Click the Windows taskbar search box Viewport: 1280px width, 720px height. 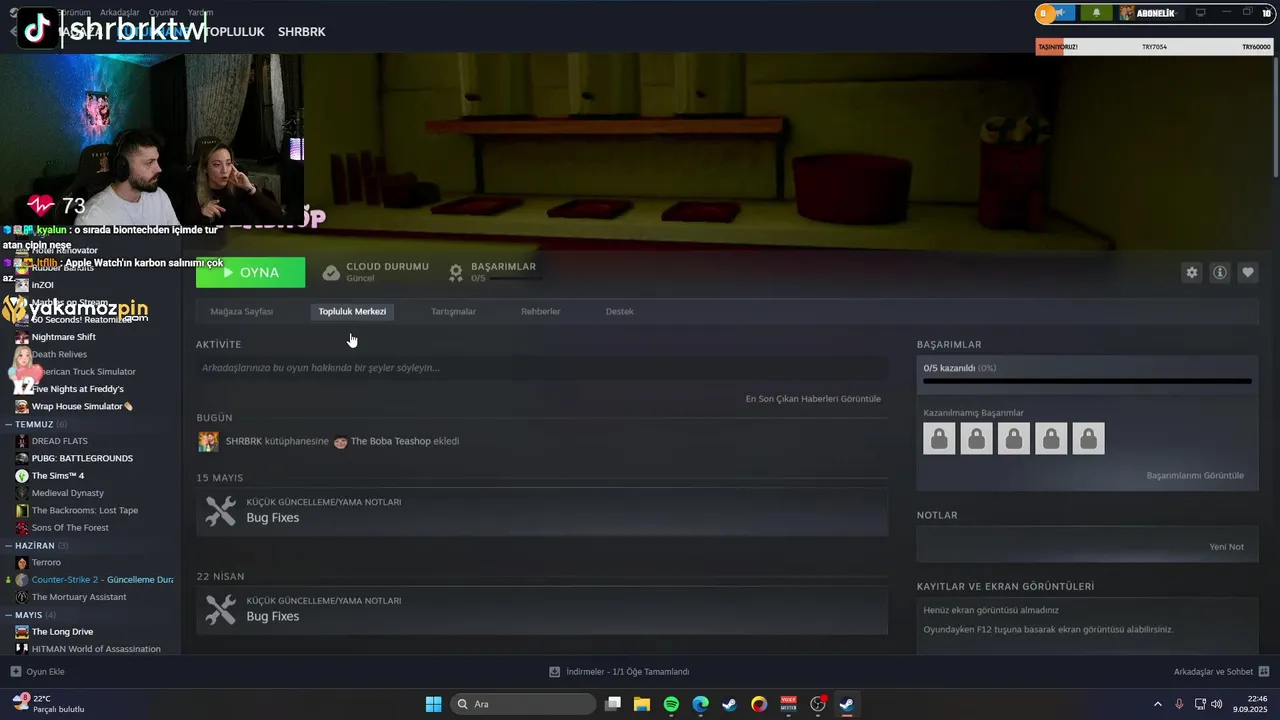[x=523, y=704]
